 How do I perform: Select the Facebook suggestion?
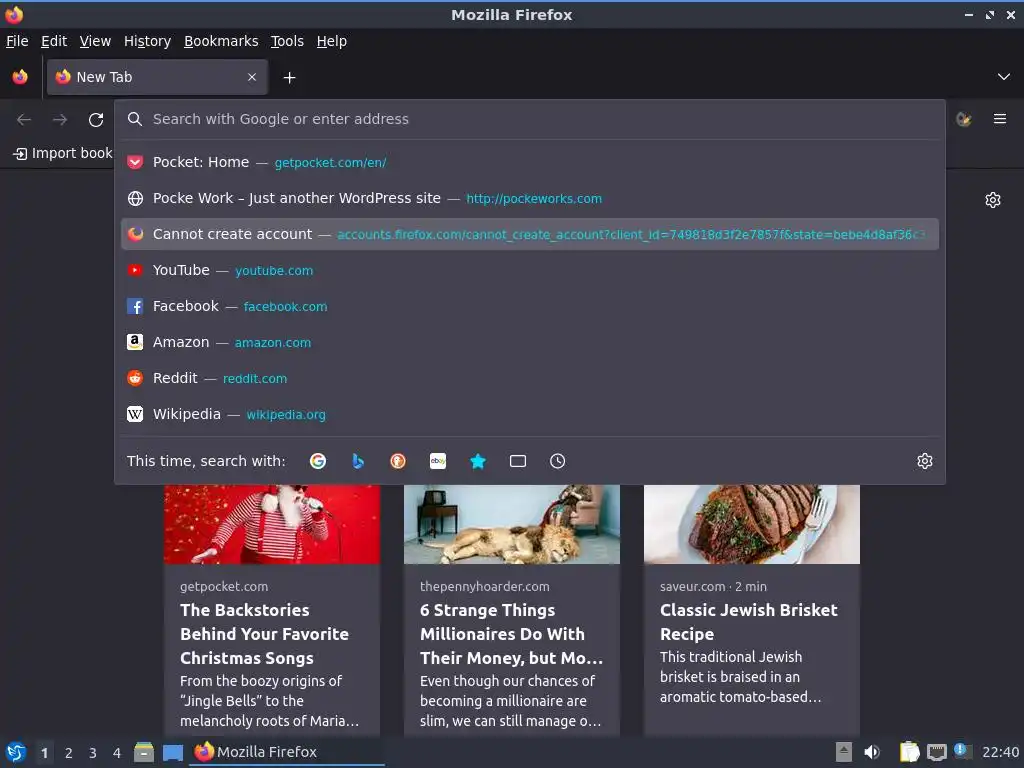pyautogui.click(x=530, y=306)
